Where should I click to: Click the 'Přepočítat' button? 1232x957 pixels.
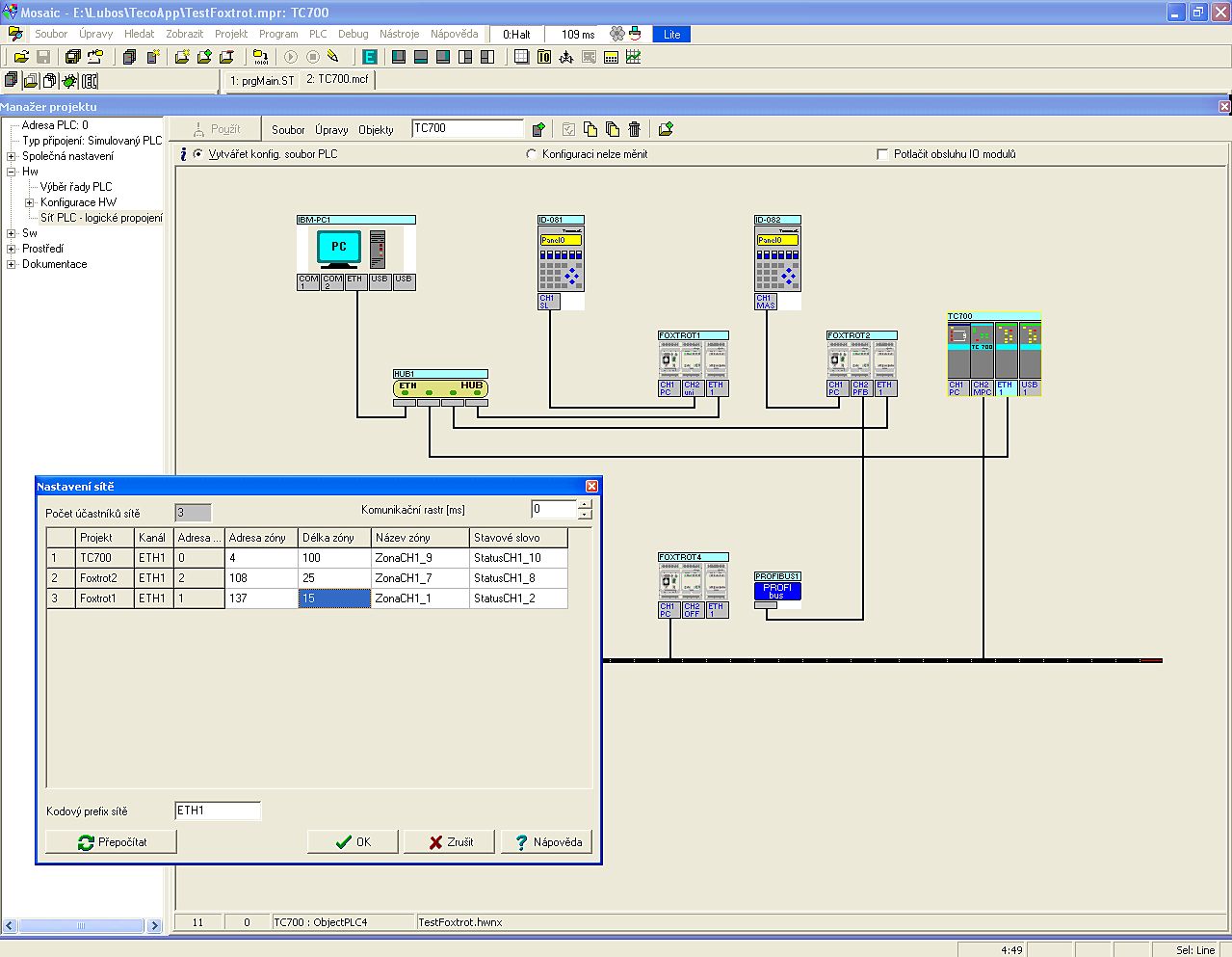pos(112,841)
